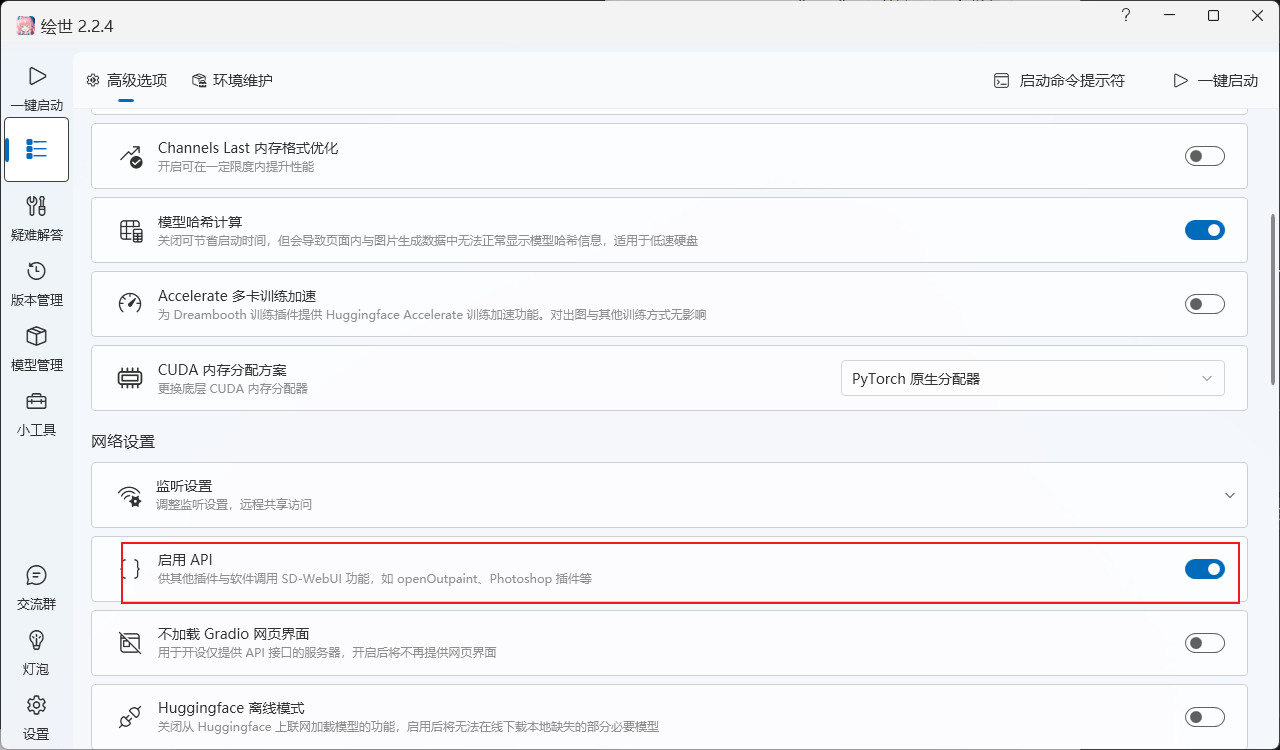
Task: Expand the 监听设置 section
Action: tap(1230, 494)
